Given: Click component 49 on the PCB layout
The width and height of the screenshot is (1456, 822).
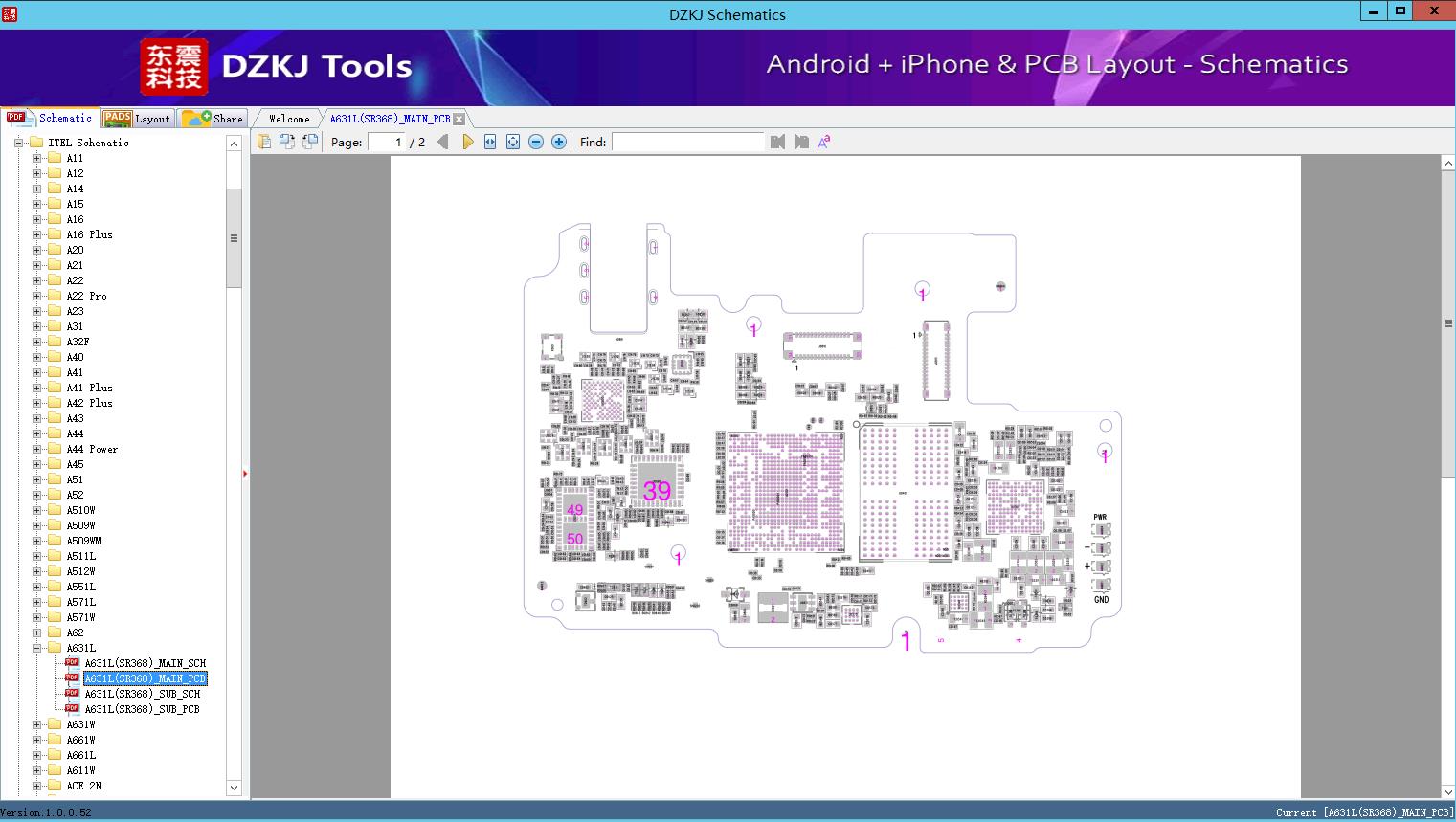Looking at the screenshot, I should tap(574, 510).
